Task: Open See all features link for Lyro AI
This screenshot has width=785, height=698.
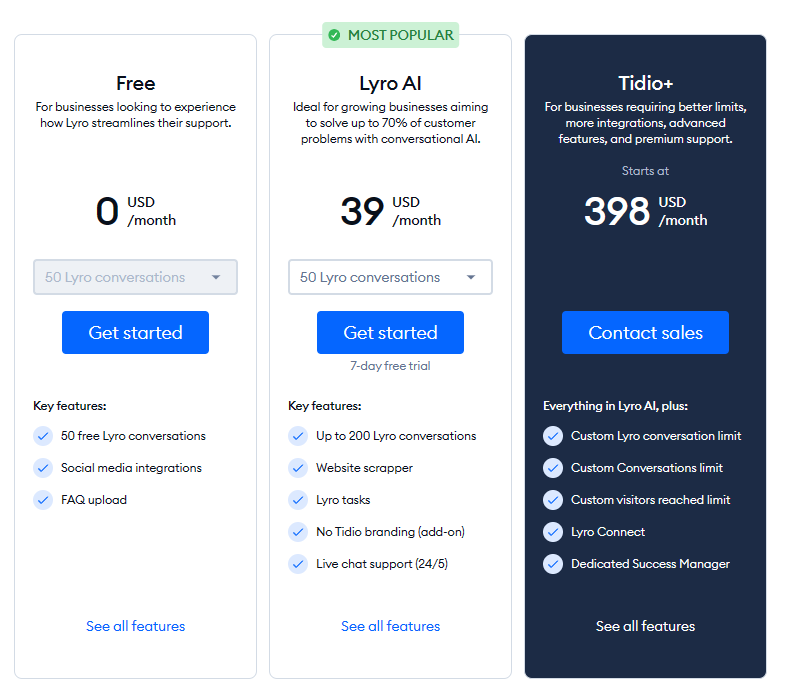Action: pos(390,626)
